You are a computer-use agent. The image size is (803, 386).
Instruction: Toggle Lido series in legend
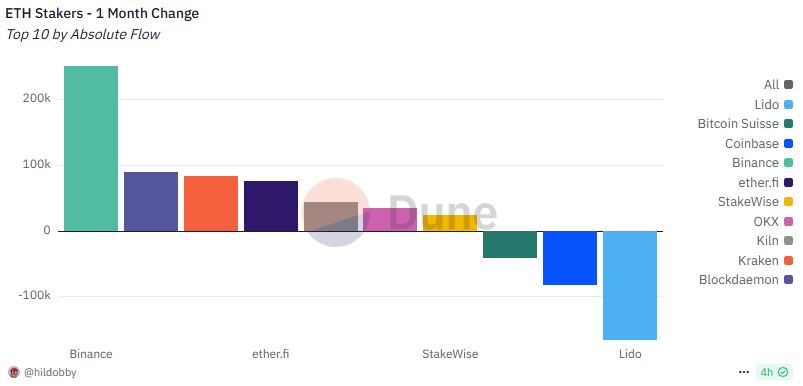tap(773, 104)
